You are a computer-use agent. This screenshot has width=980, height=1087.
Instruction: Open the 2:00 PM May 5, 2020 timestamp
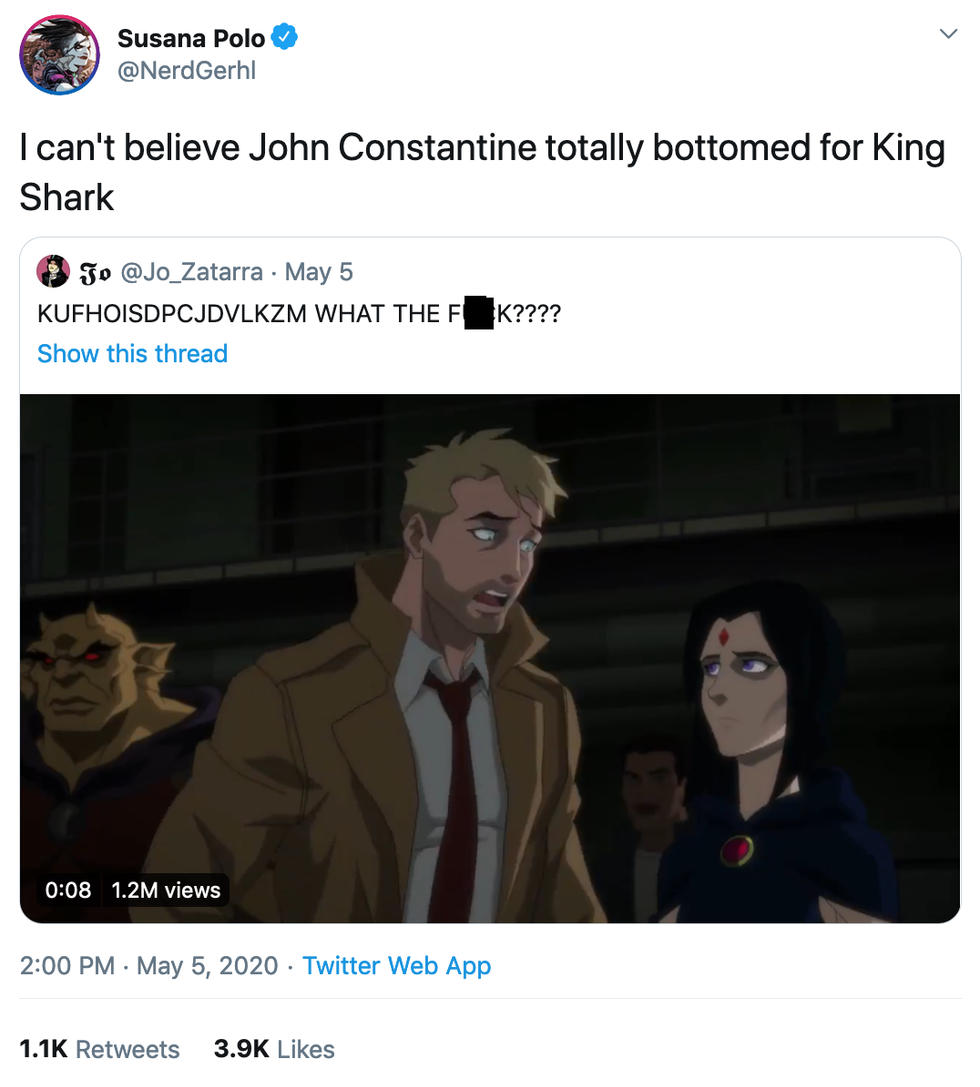click(148, 965)
